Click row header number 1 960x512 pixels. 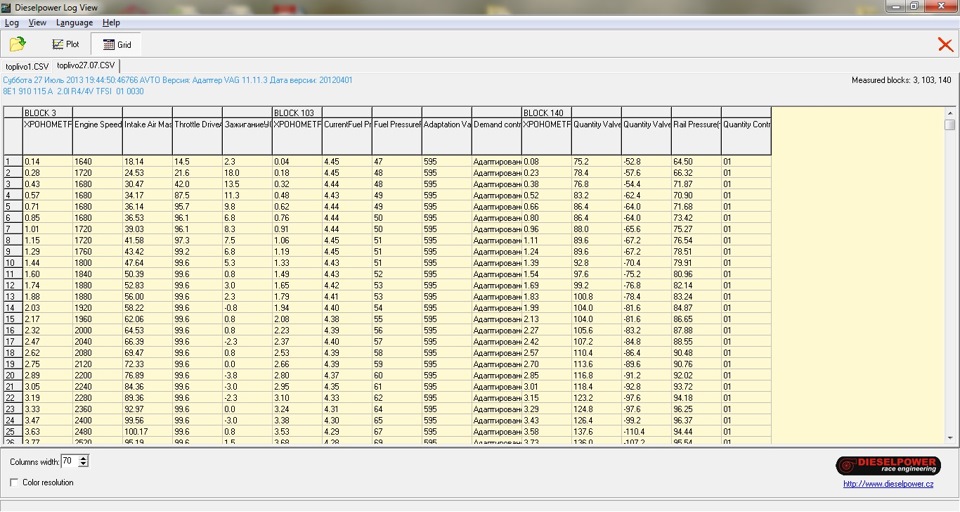13,162
